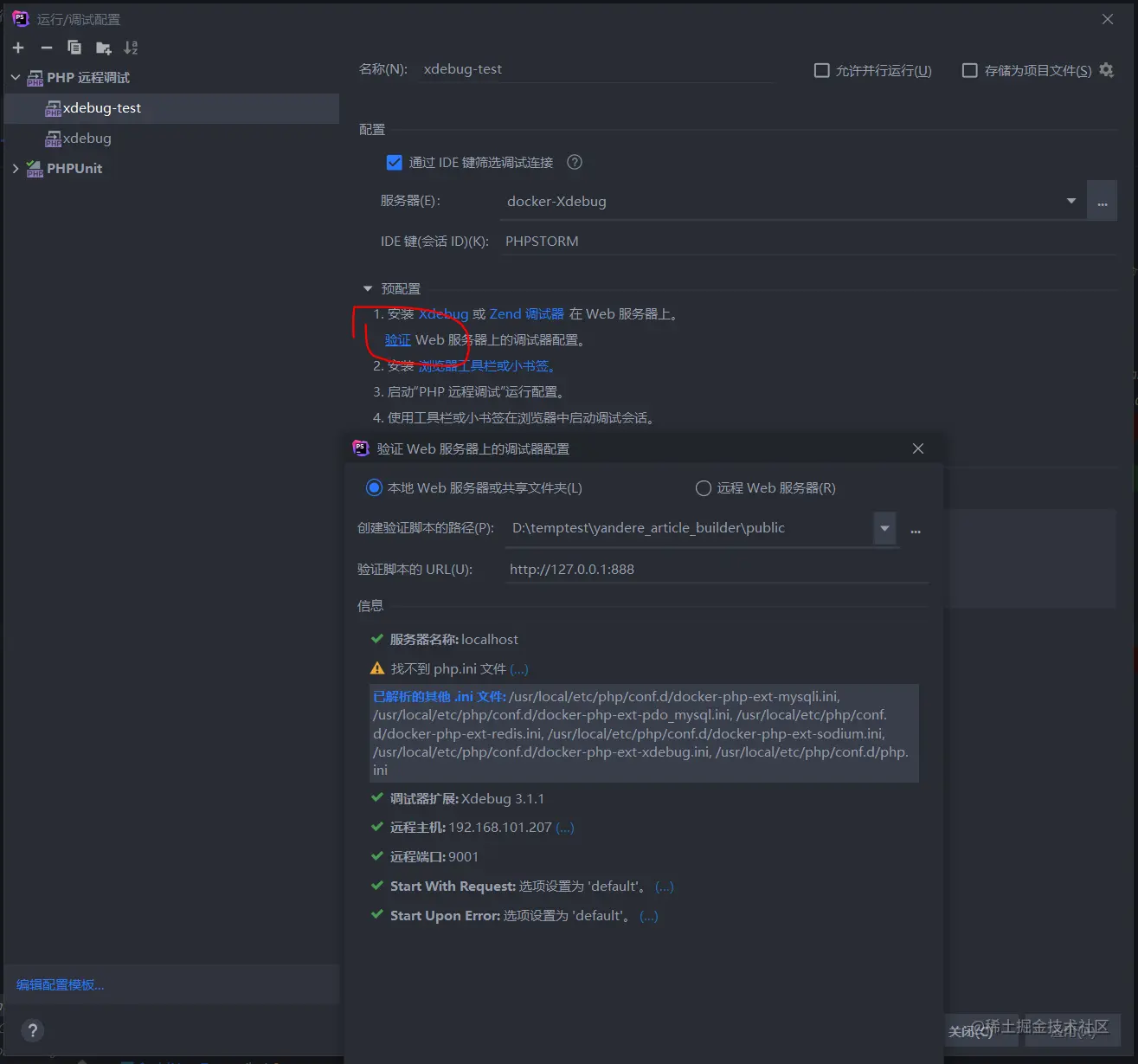1138x1064 pixels.
Task: Click the 服务器名称: localhost text
Action: pyautogui.click(x=453, y=640)
